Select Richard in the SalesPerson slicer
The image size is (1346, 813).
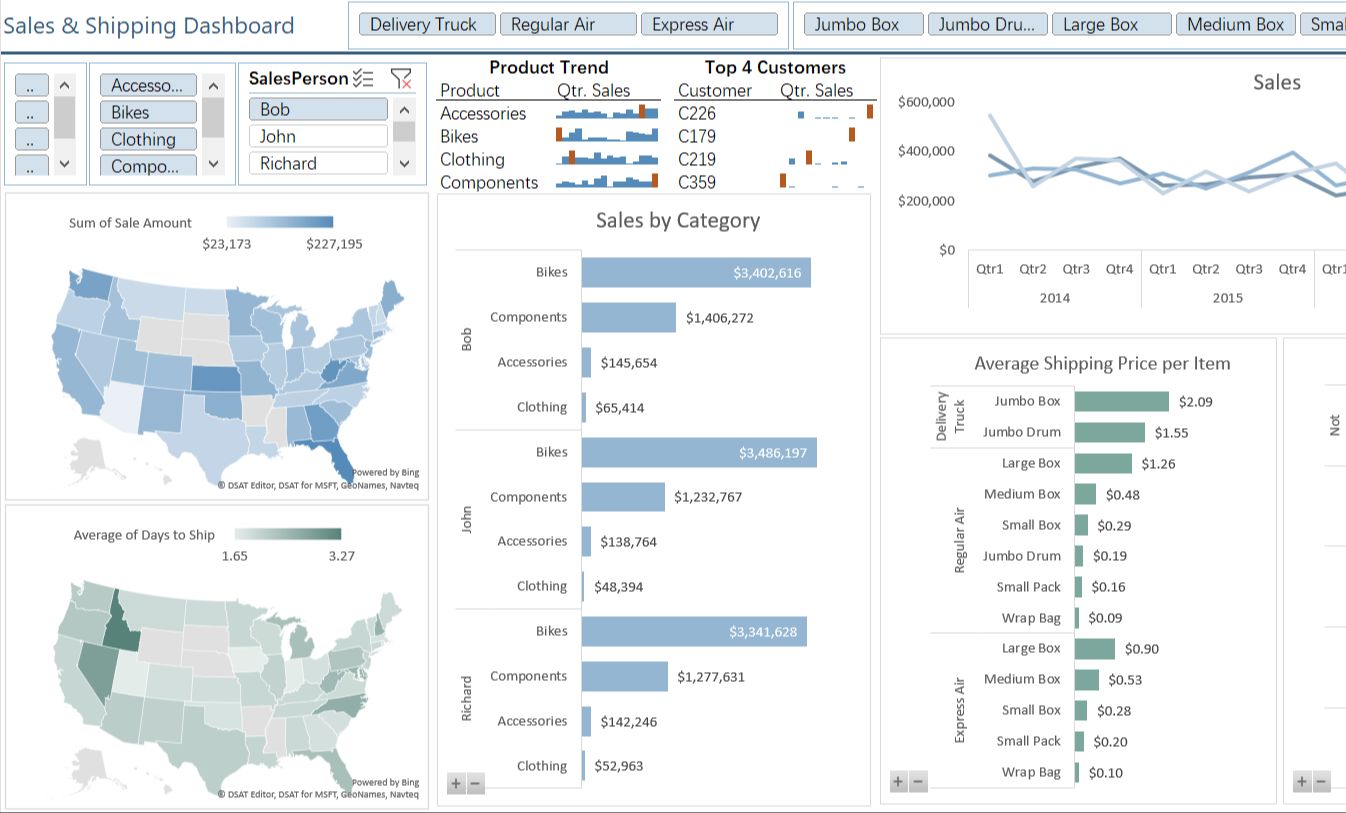click(318, 163)
